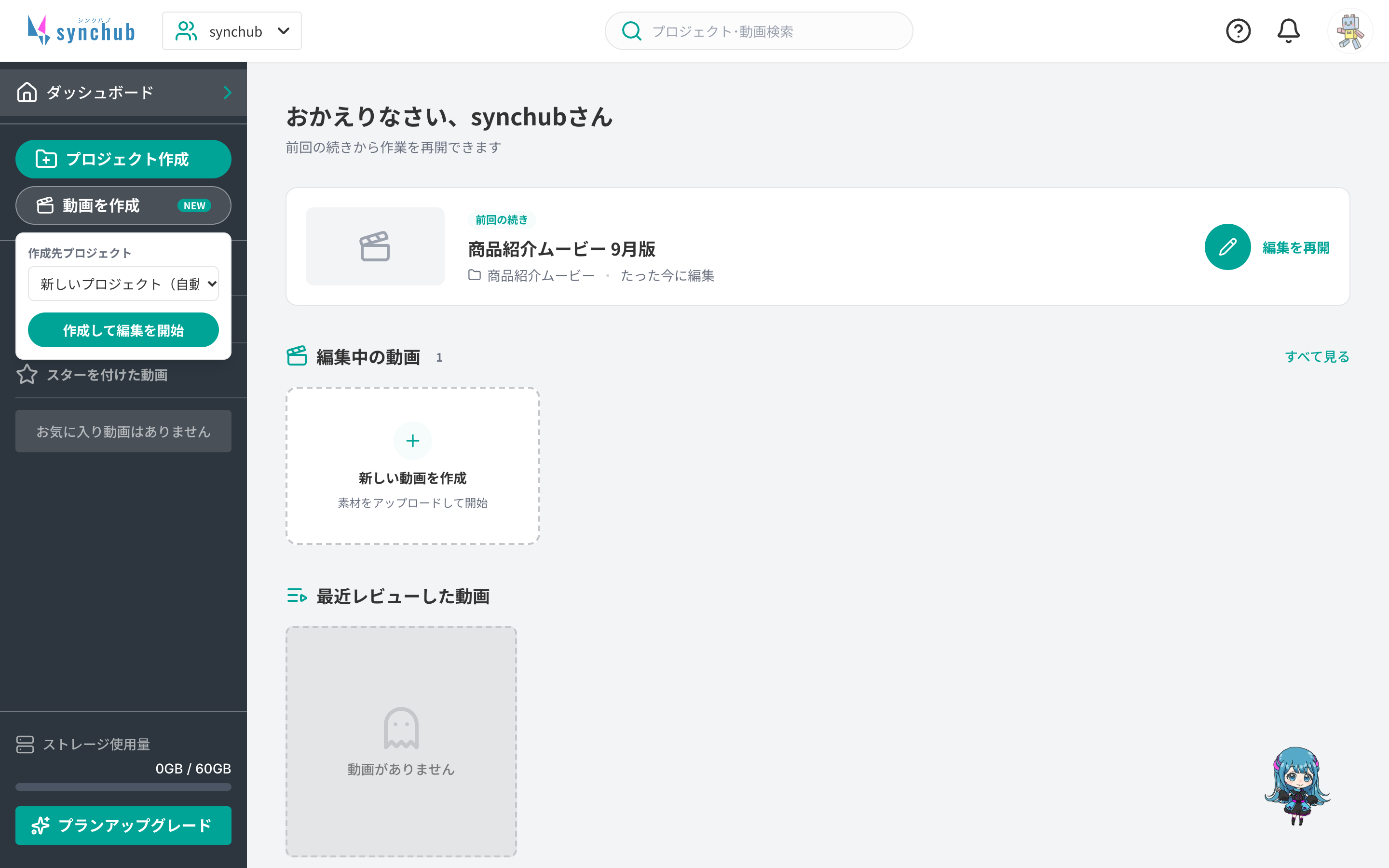Click the chibi assistant character
1389x868 pixels.
[1297, 786]
